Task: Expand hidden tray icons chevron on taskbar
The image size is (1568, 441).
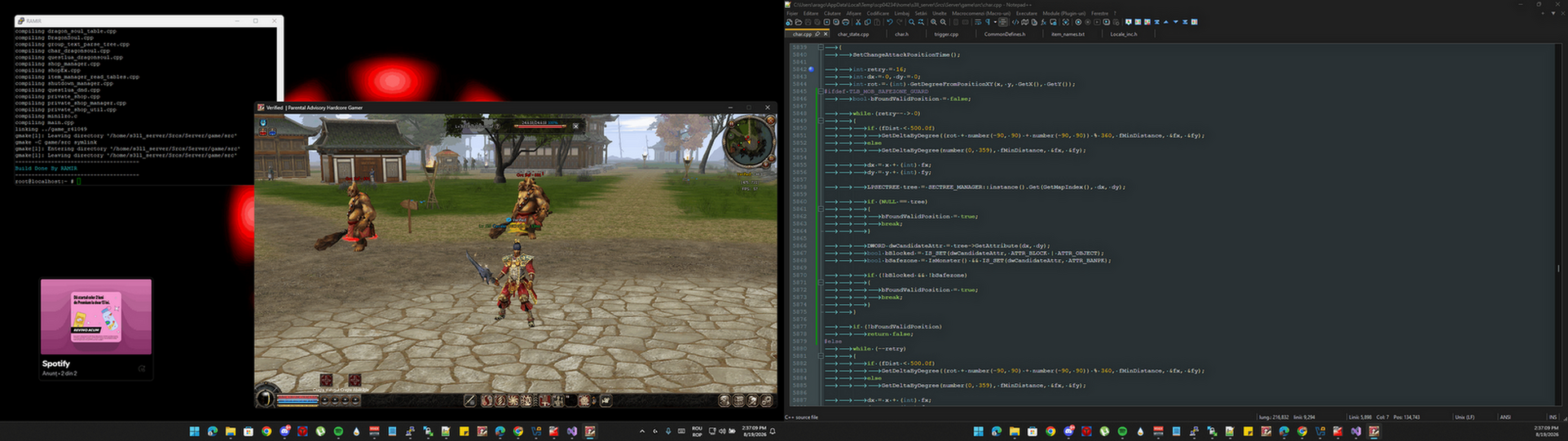Action: (x=642, y=431)
